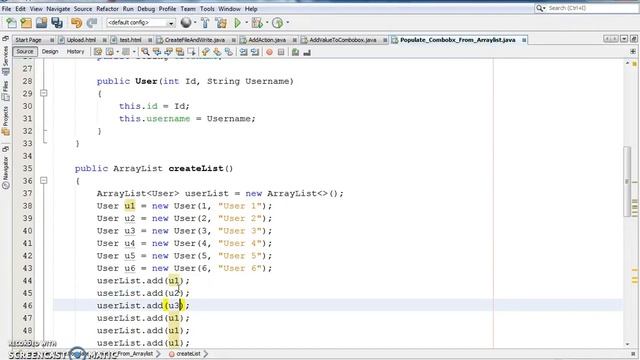Screen dimensions: 640x360
Task: Click the Save All icon
Action: [57, 23]
